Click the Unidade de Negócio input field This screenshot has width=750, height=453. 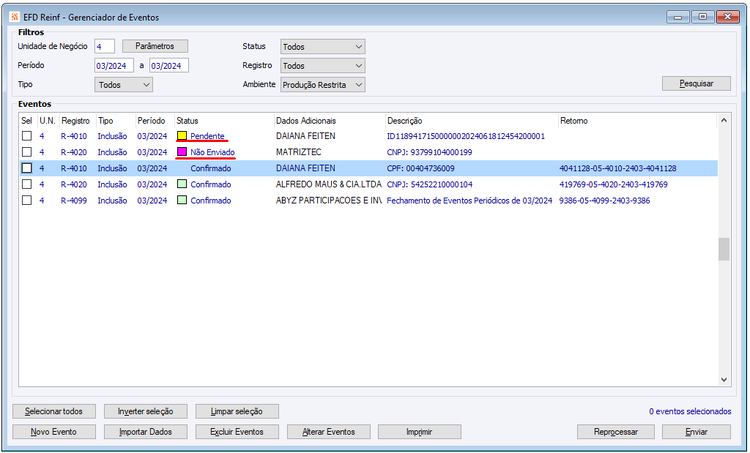point(104,46)
